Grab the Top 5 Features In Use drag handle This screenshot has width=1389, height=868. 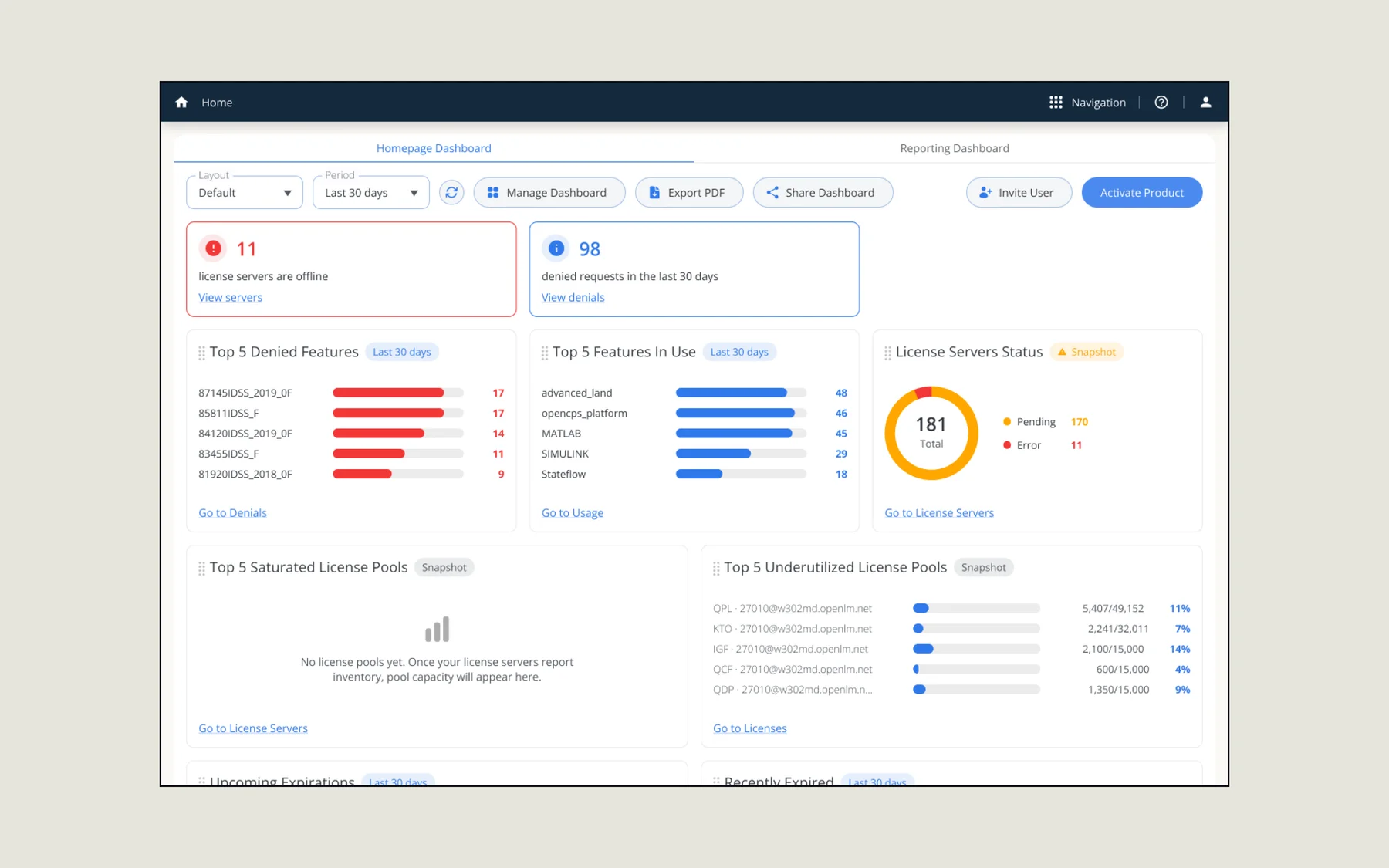pos(545,353)
